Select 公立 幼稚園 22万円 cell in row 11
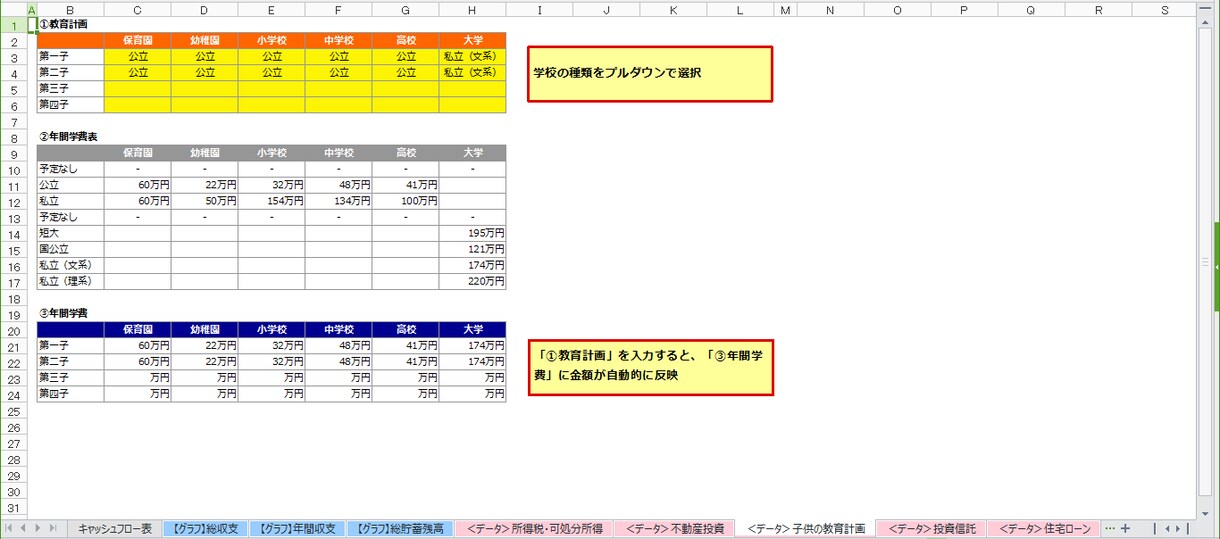 click(204, 185)
